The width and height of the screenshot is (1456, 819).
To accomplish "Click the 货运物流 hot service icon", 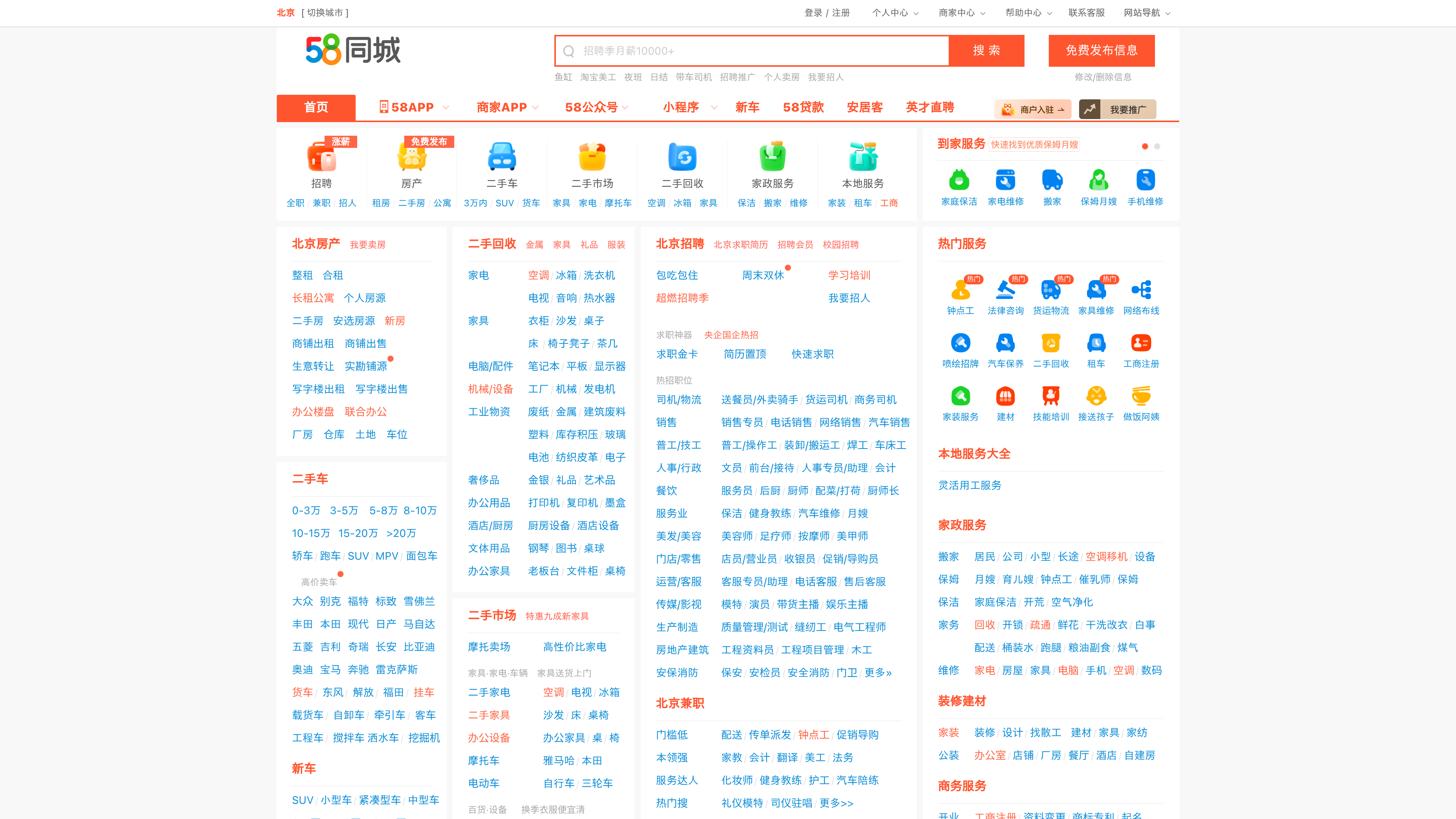I will [x=1051, y=290].
